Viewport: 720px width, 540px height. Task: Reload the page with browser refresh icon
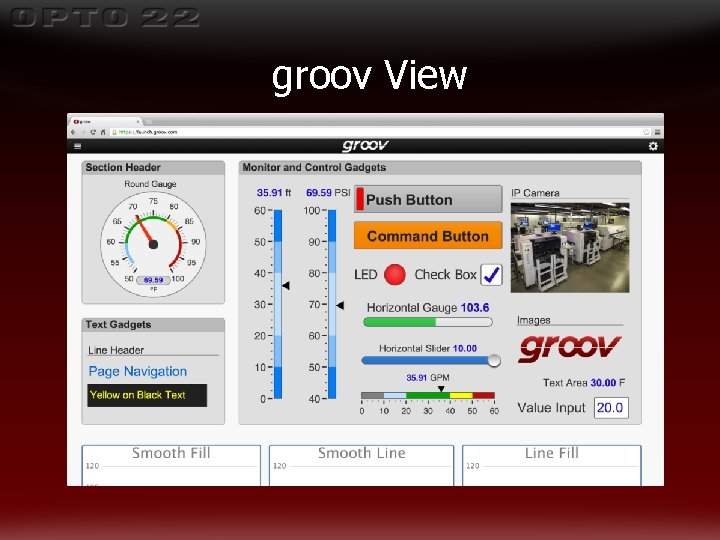point(93,132)
